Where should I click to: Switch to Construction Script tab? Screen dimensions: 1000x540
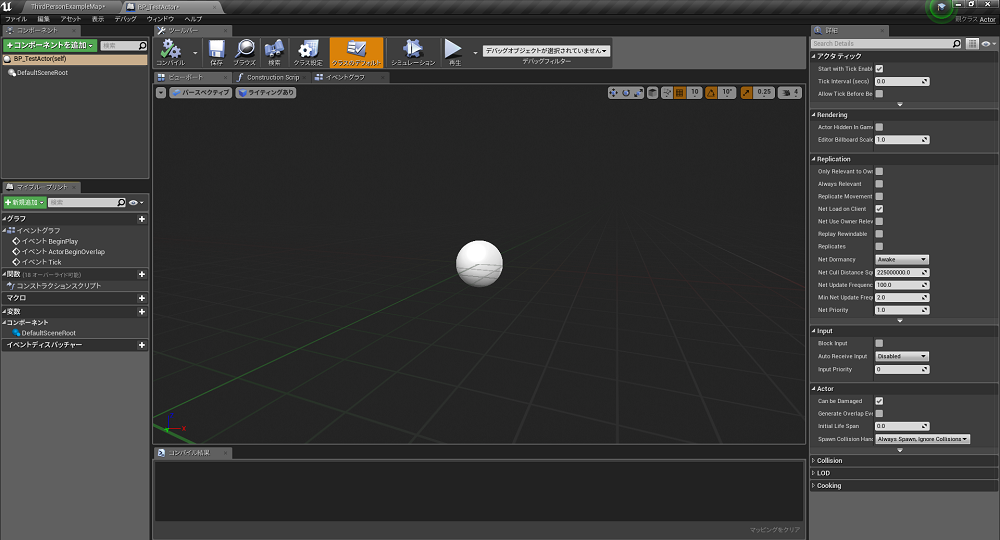[272, 77]
